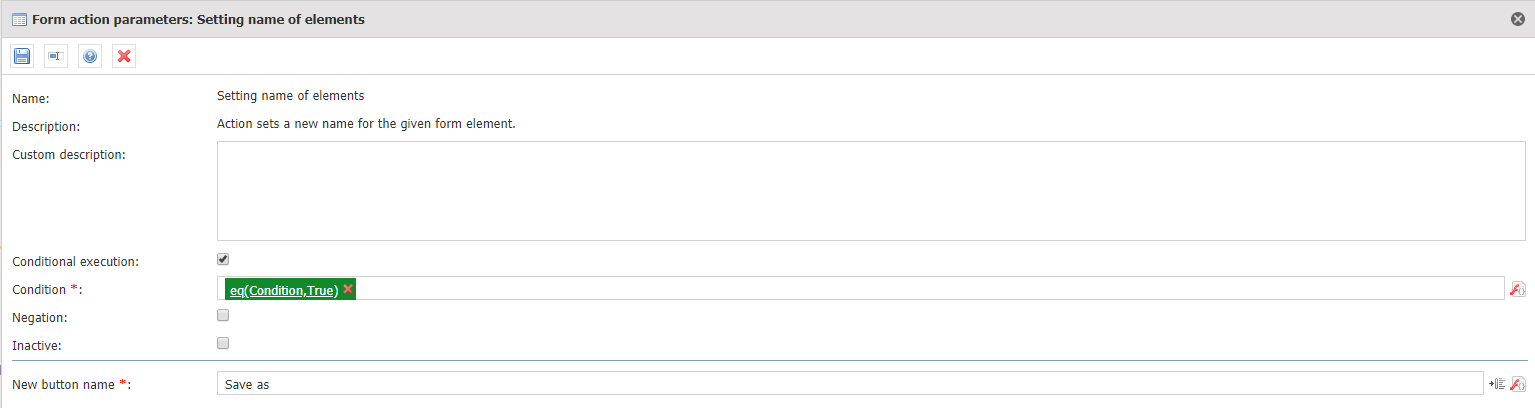Enable the Negation checkbox

[223, 315]
